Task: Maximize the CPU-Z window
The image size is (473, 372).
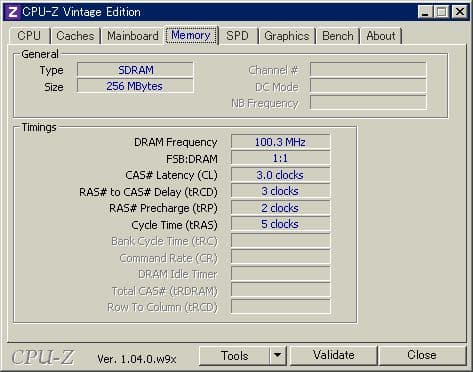Action: 442,12
